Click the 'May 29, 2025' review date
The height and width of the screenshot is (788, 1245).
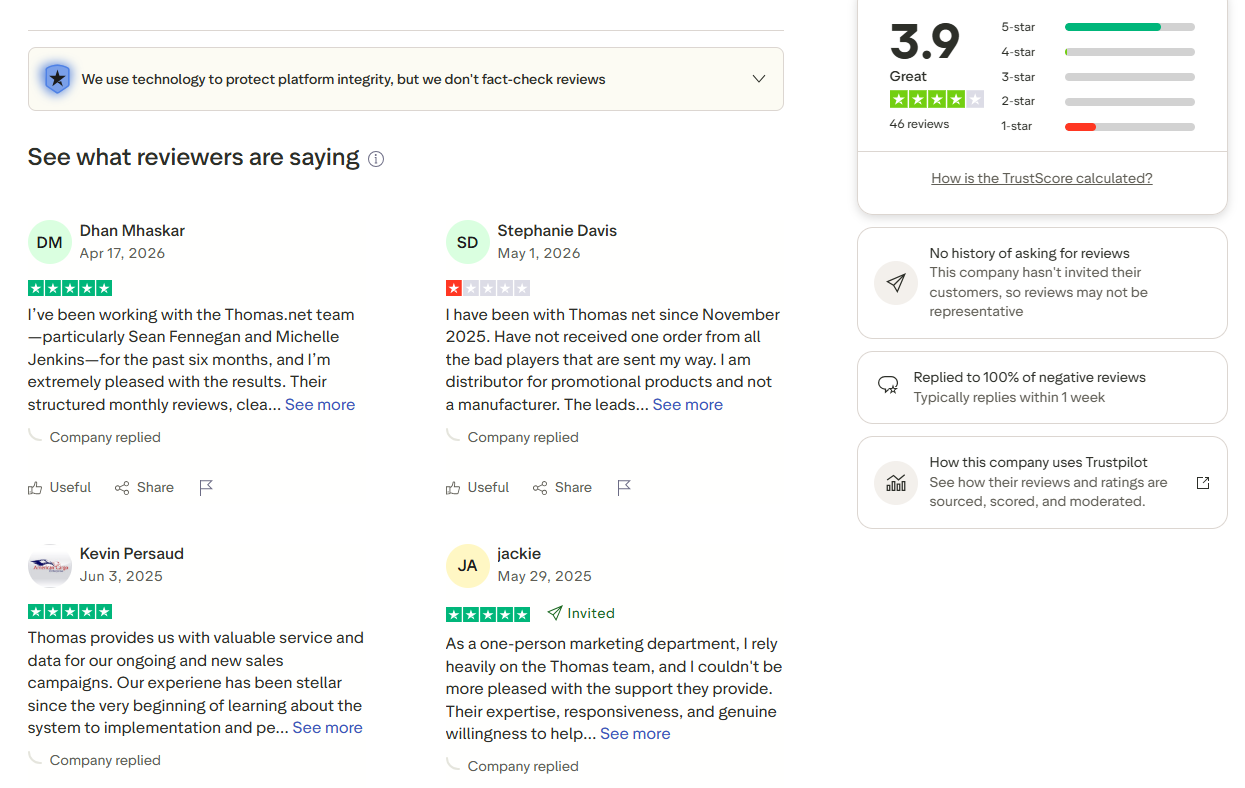point(545,577)
